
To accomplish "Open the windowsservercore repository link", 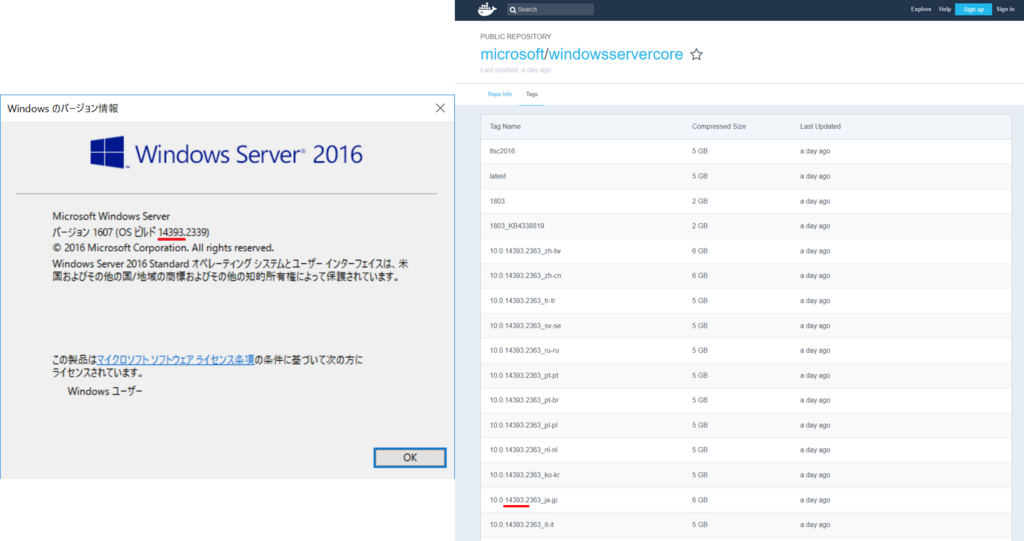I will 616,54.
